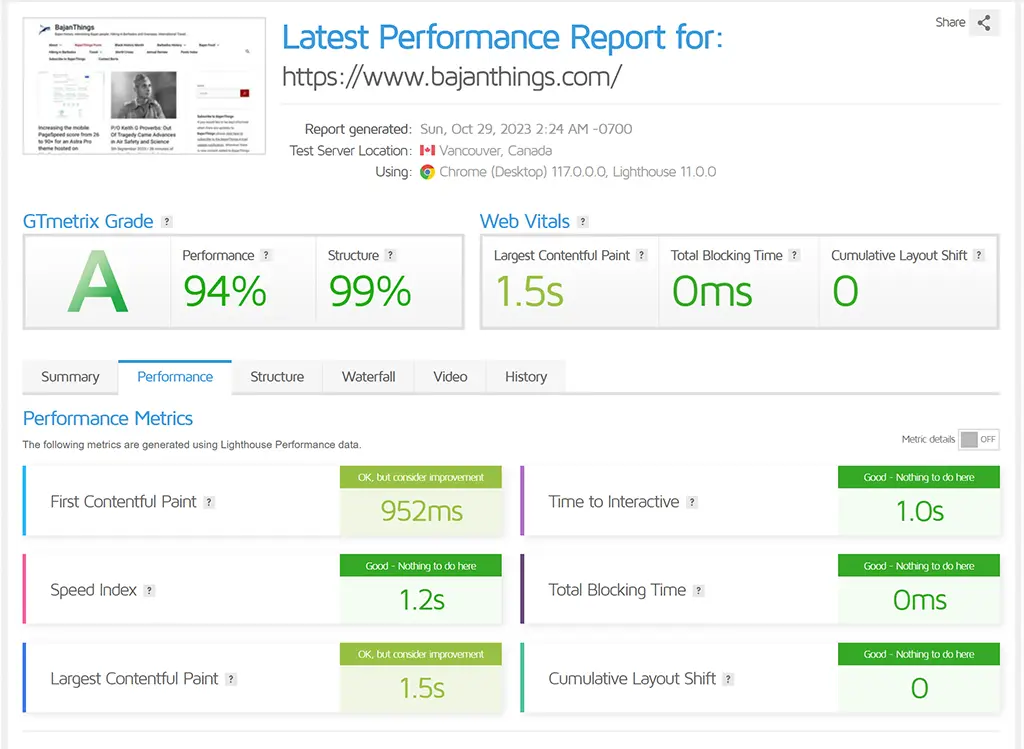The width and height of the screenshot is (1024, 749).
Task: Click First Contentful Paint 952ms value
Action: (x=421, y=511)
